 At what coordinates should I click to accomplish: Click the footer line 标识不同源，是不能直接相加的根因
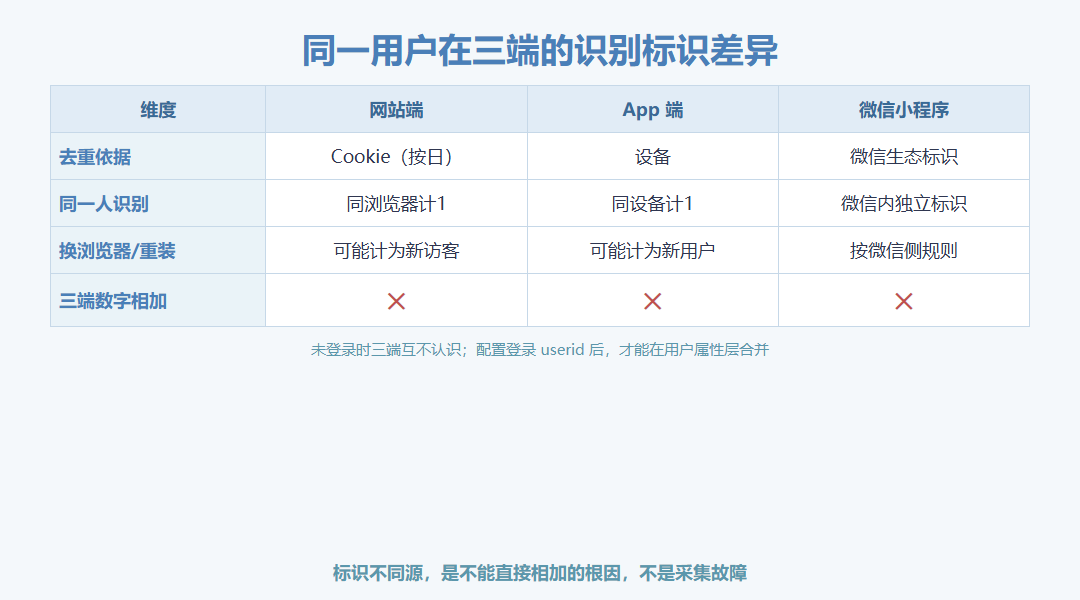click(x=540, y=573)
